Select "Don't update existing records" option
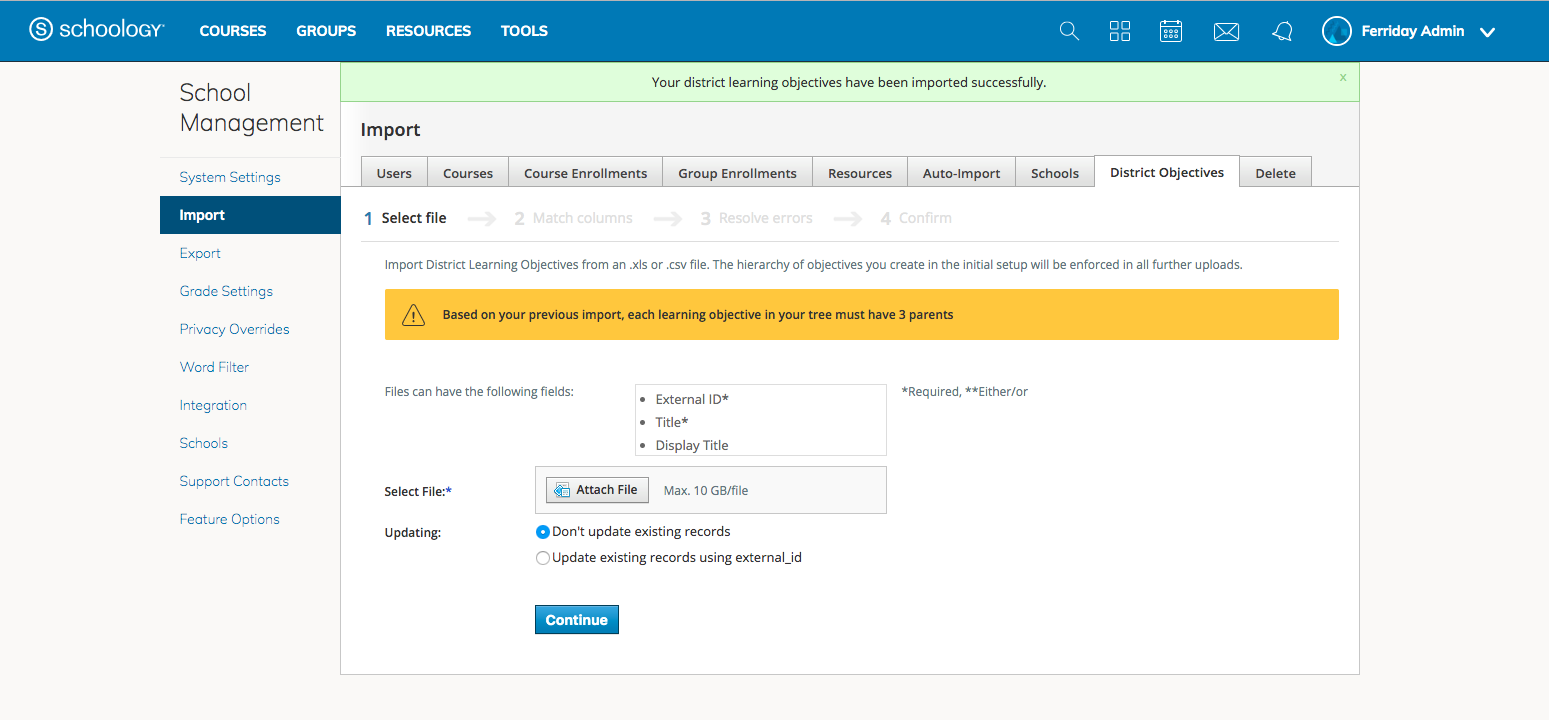Viewport: 1549px width, 720px height. (543, 532)
